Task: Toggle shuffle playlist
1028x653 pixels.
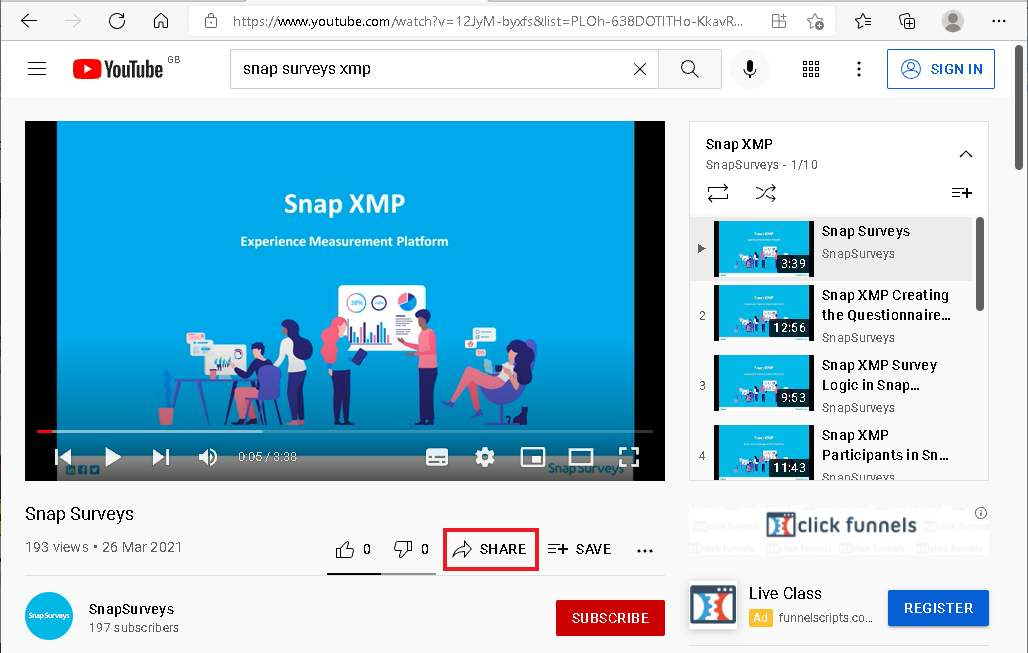Action: 765,193
